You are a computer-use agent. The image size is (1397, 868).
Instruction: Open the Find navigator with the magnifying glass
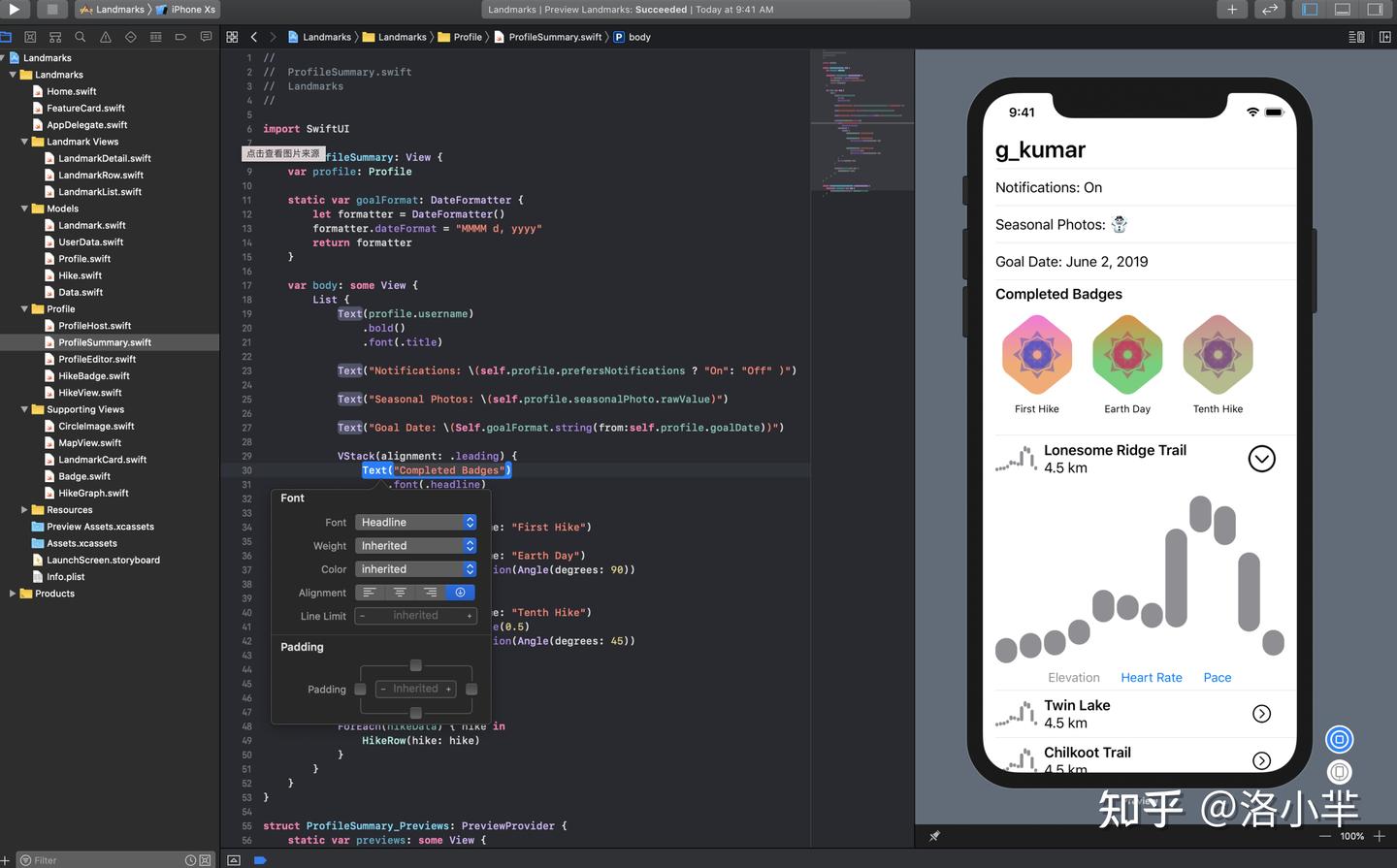(80, 36)
